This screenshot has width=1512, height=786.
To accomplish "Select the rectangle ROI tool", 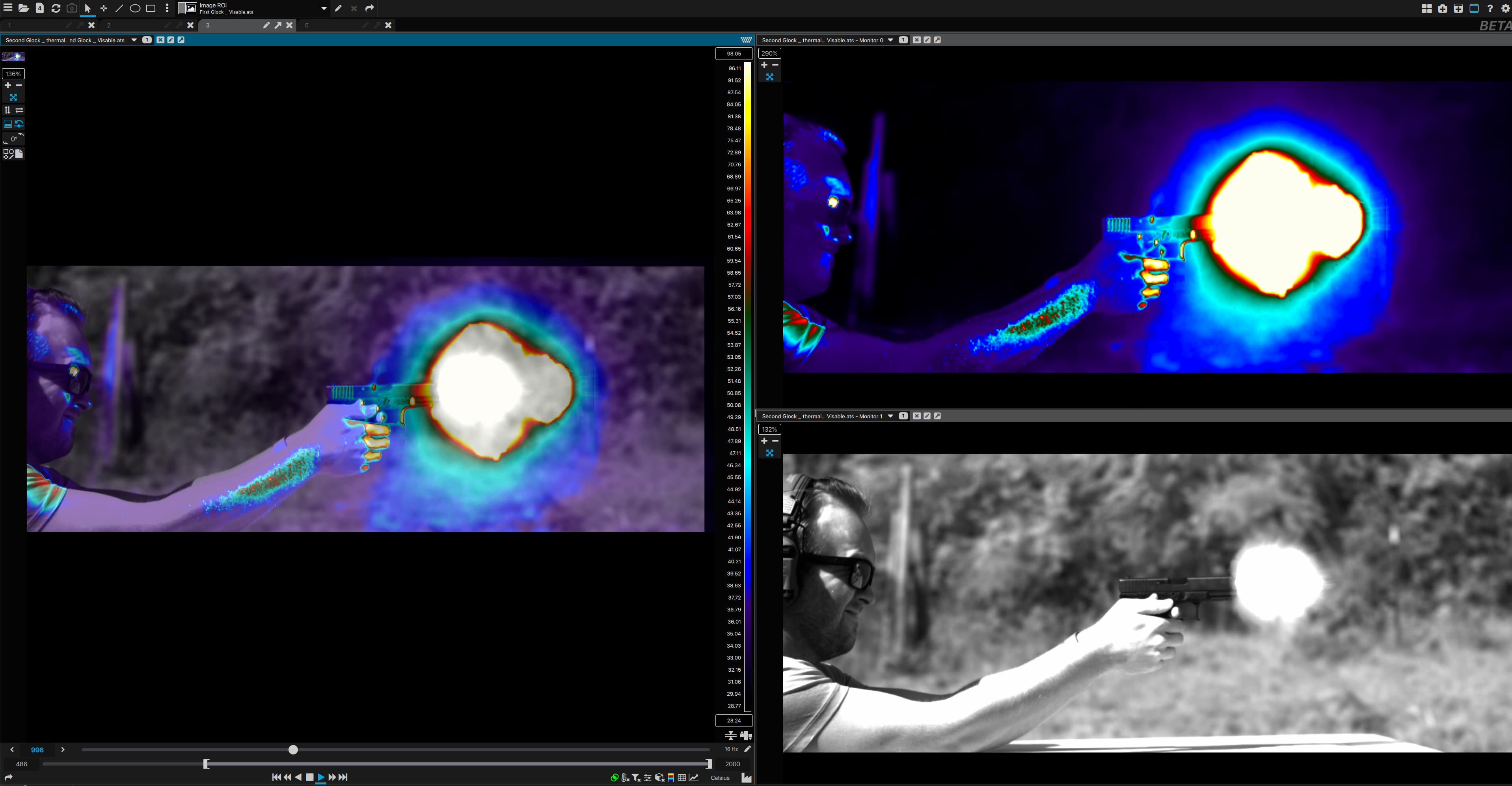I will pos(151,8).
